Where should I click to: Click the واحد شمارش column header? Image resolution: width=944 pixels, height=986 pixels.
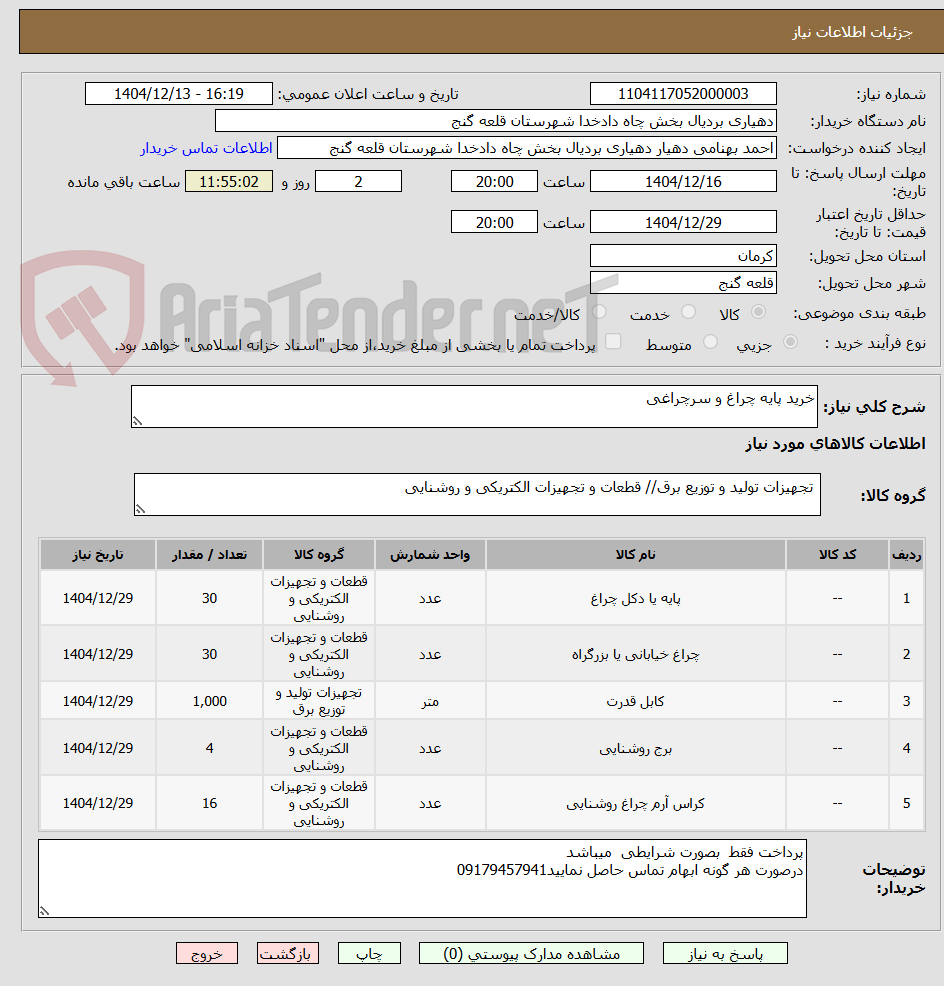click(430, 555)
